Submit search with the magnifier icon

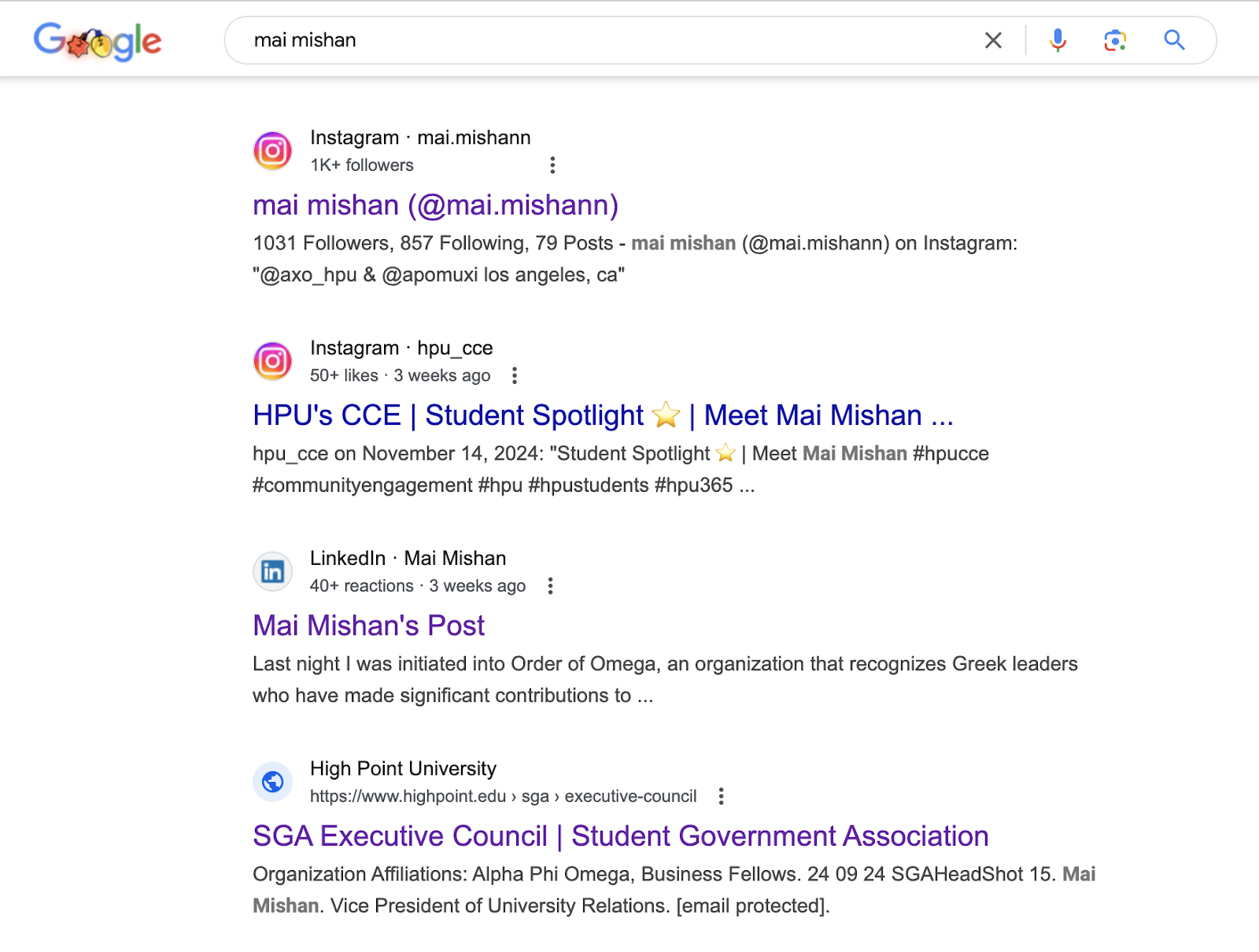pos(1174,40)
